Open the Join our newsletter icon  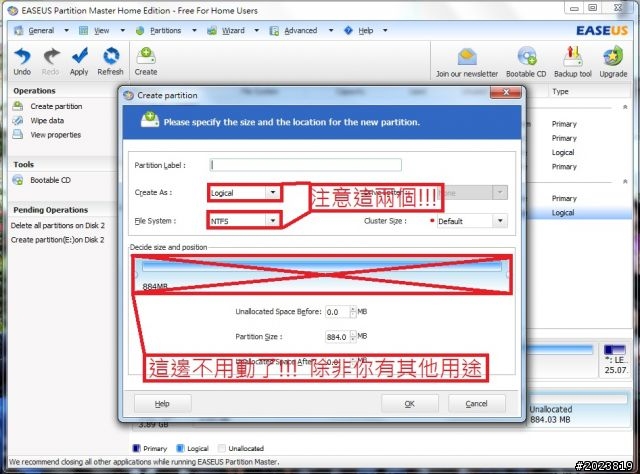pyautogui.click(x=467, y=57)
